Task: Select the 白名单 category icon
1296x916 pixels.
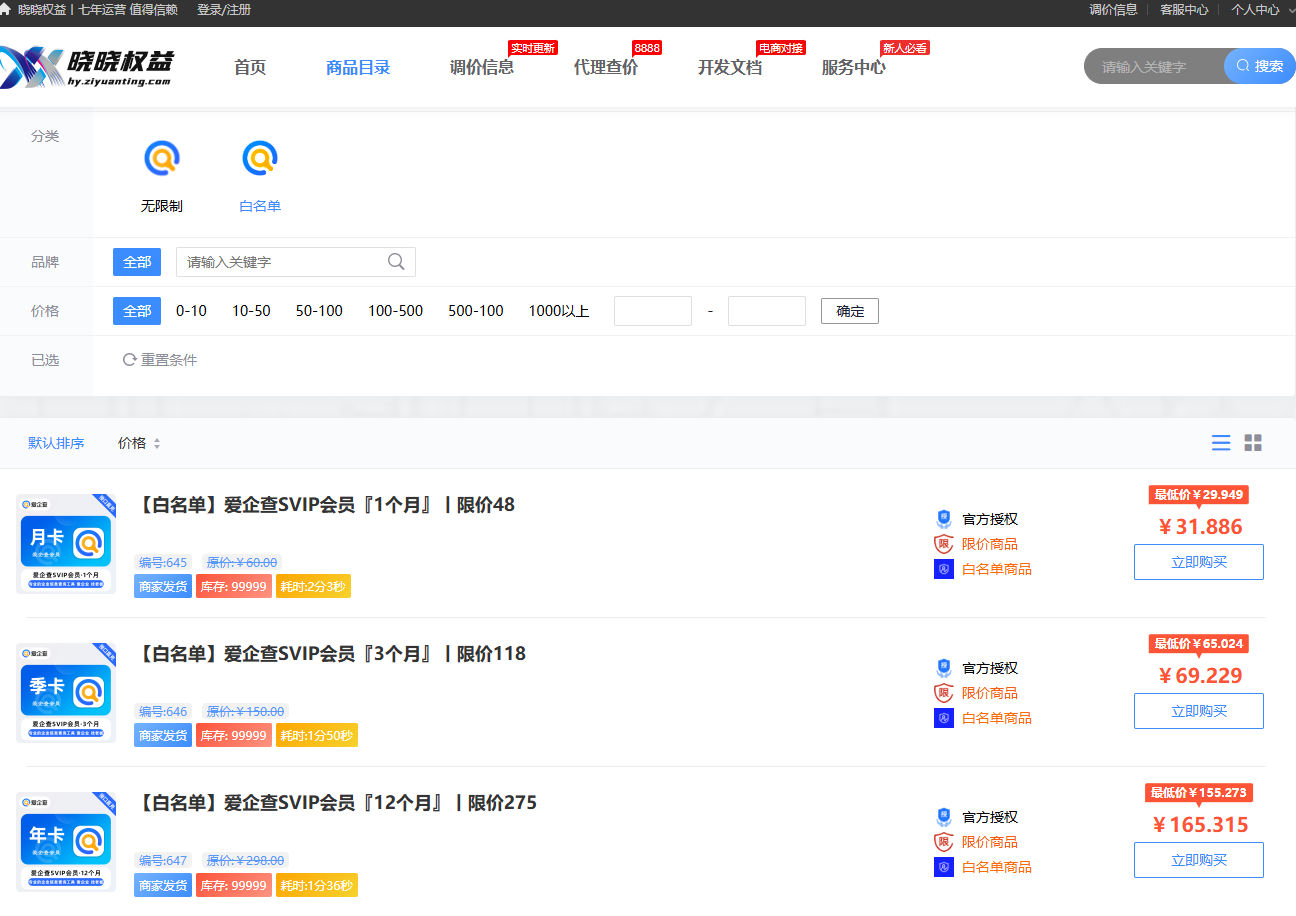Action: pyautogui.click(x=260, y=158)
